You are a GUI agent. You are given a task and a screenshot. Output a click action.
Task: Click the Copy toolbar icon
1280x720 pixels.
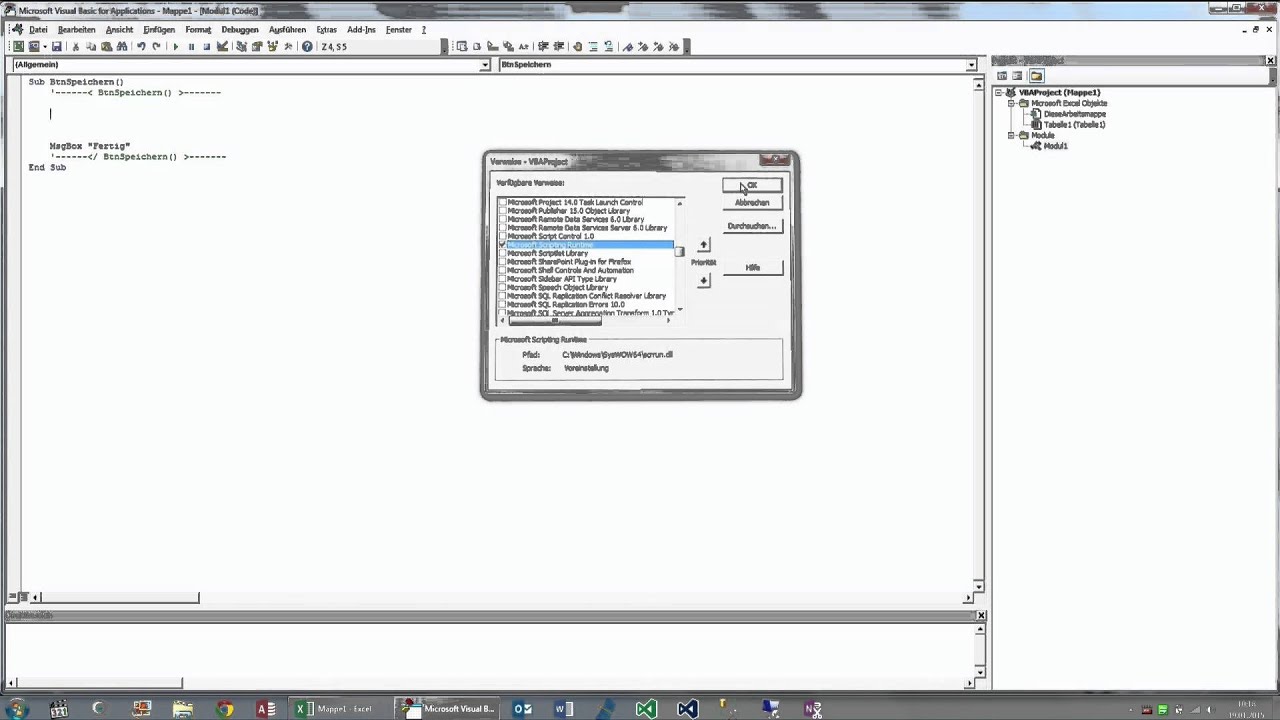[x=90, y=46]
